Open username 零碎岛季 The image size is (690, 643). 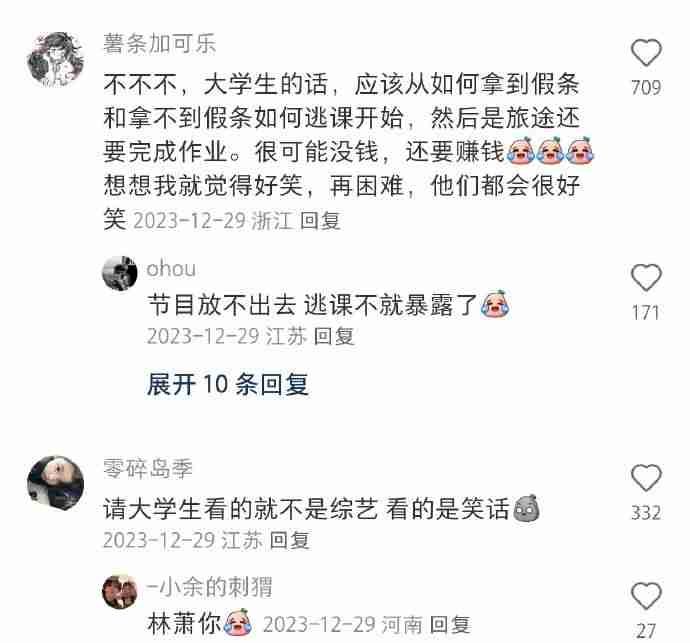(148, 468)
